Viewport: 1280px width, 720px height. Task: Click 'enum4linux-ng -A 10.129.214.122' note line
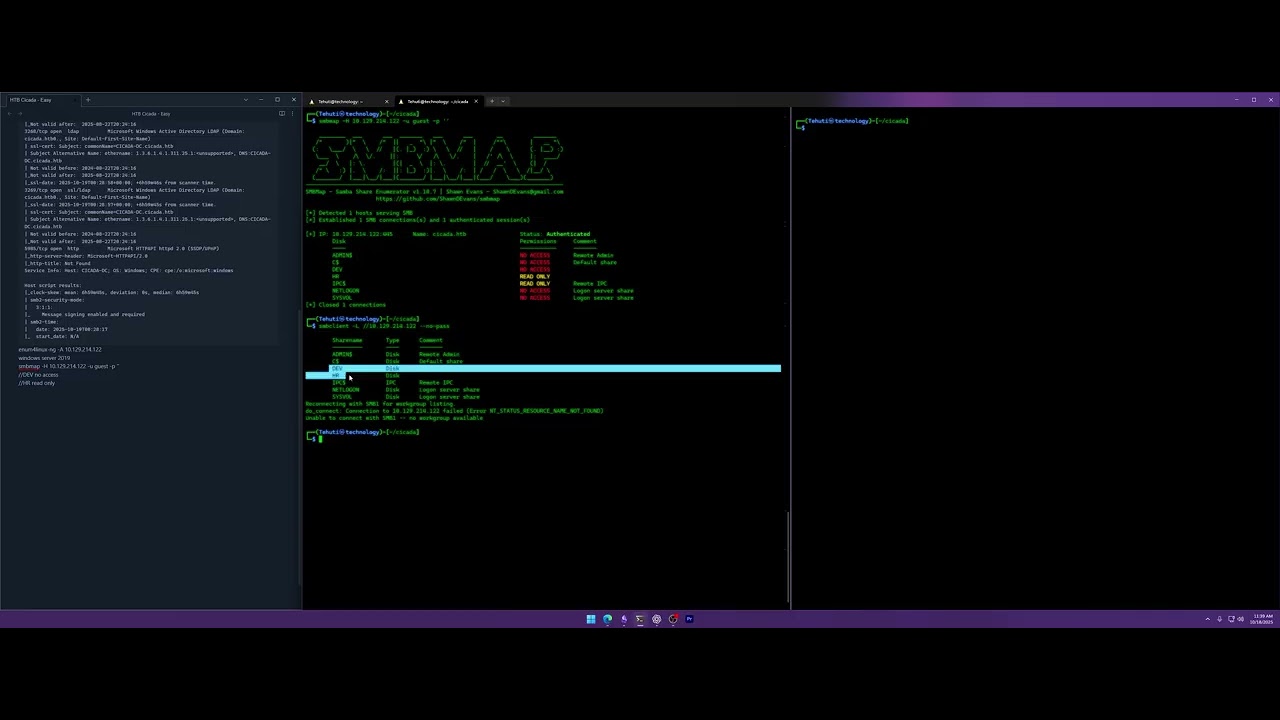point(60,350)
